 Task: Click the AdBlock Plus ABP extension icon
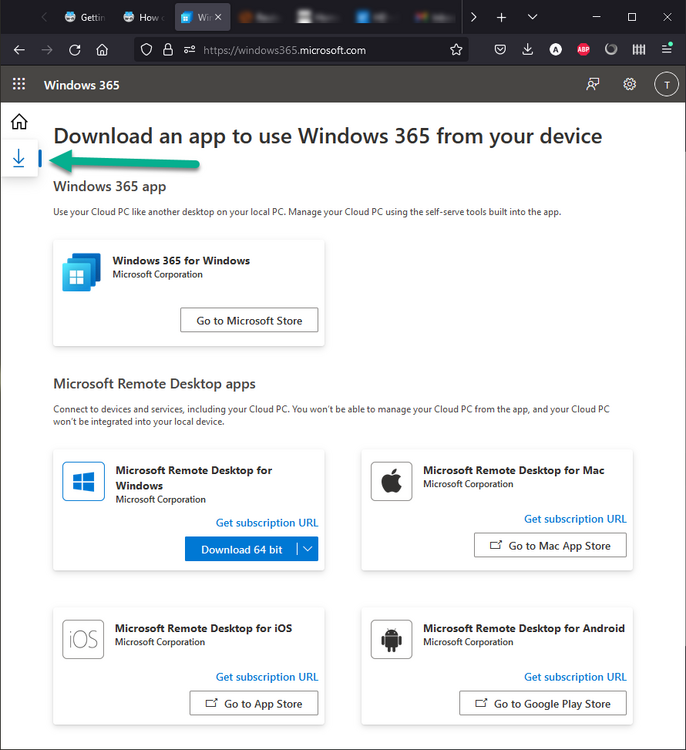pyautogui.click(x=583, y=49)
